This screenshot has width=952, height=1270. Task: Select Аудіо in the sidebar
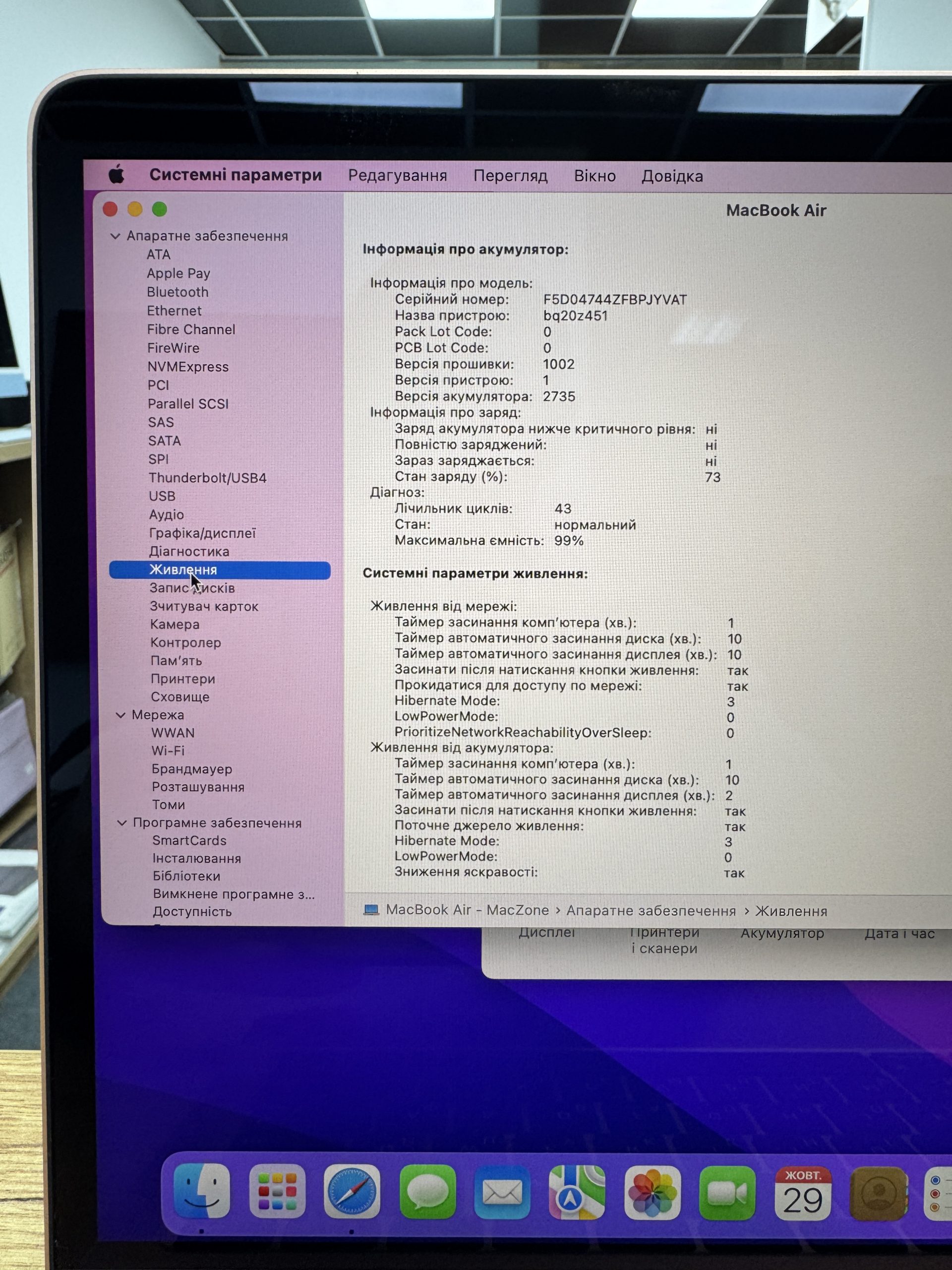point(167,514)
